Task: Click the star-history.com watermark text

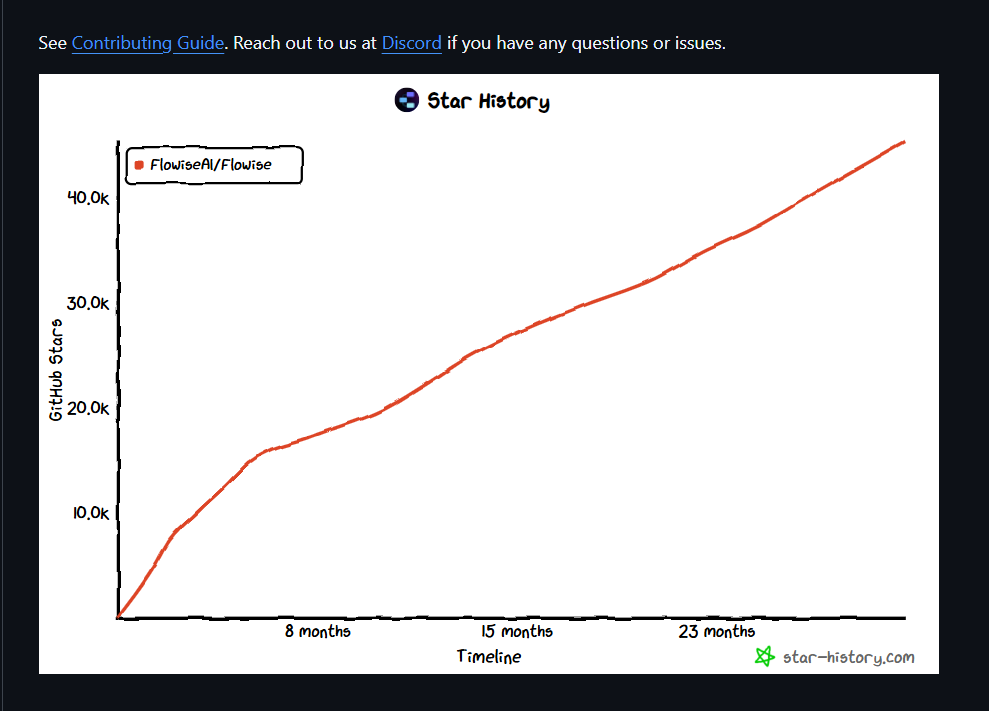Action: point(848,657)
